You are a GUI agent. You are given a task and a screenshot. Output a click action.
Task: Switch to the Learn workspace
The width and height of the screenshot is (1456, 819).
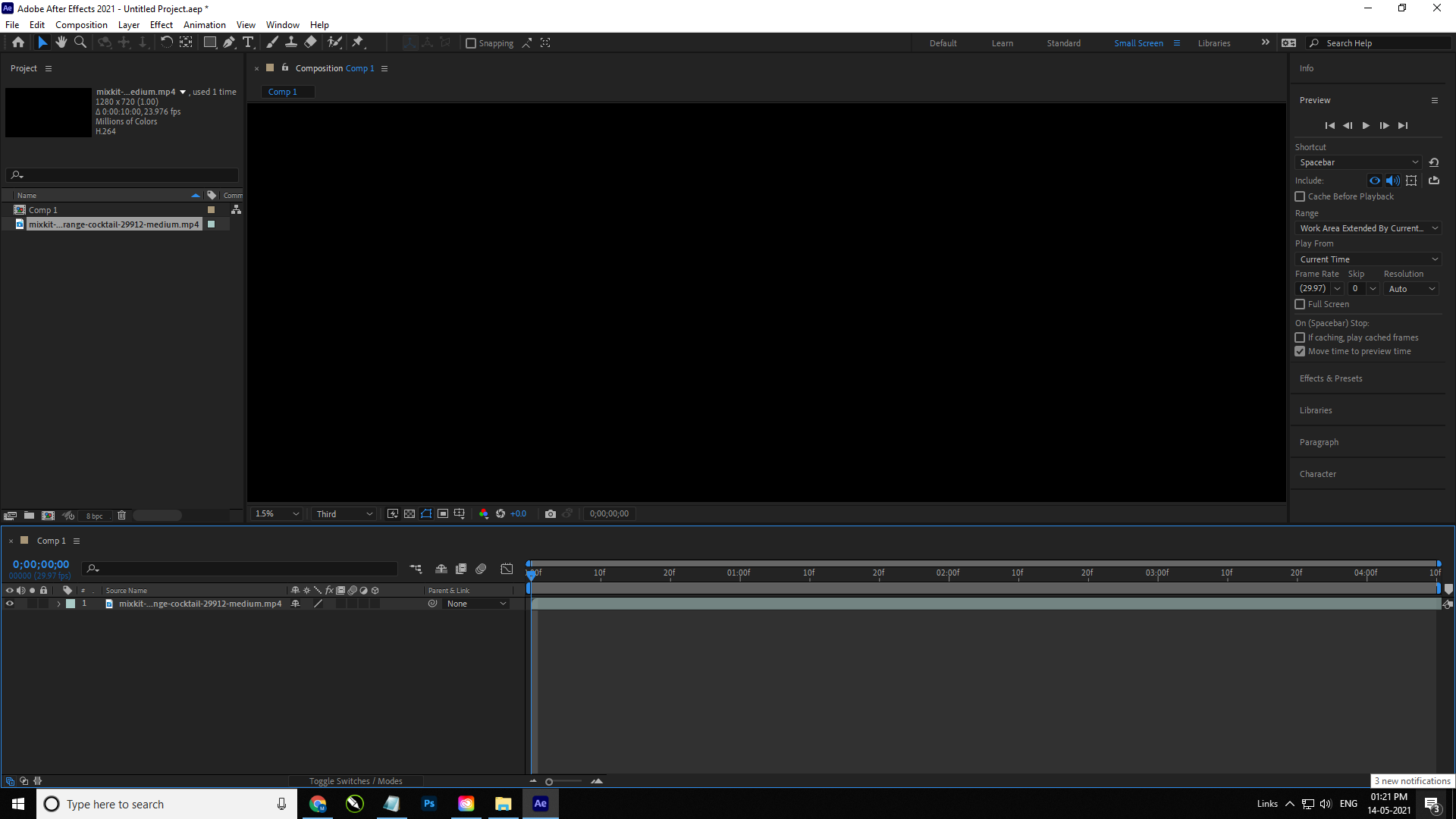[1002, 43]
